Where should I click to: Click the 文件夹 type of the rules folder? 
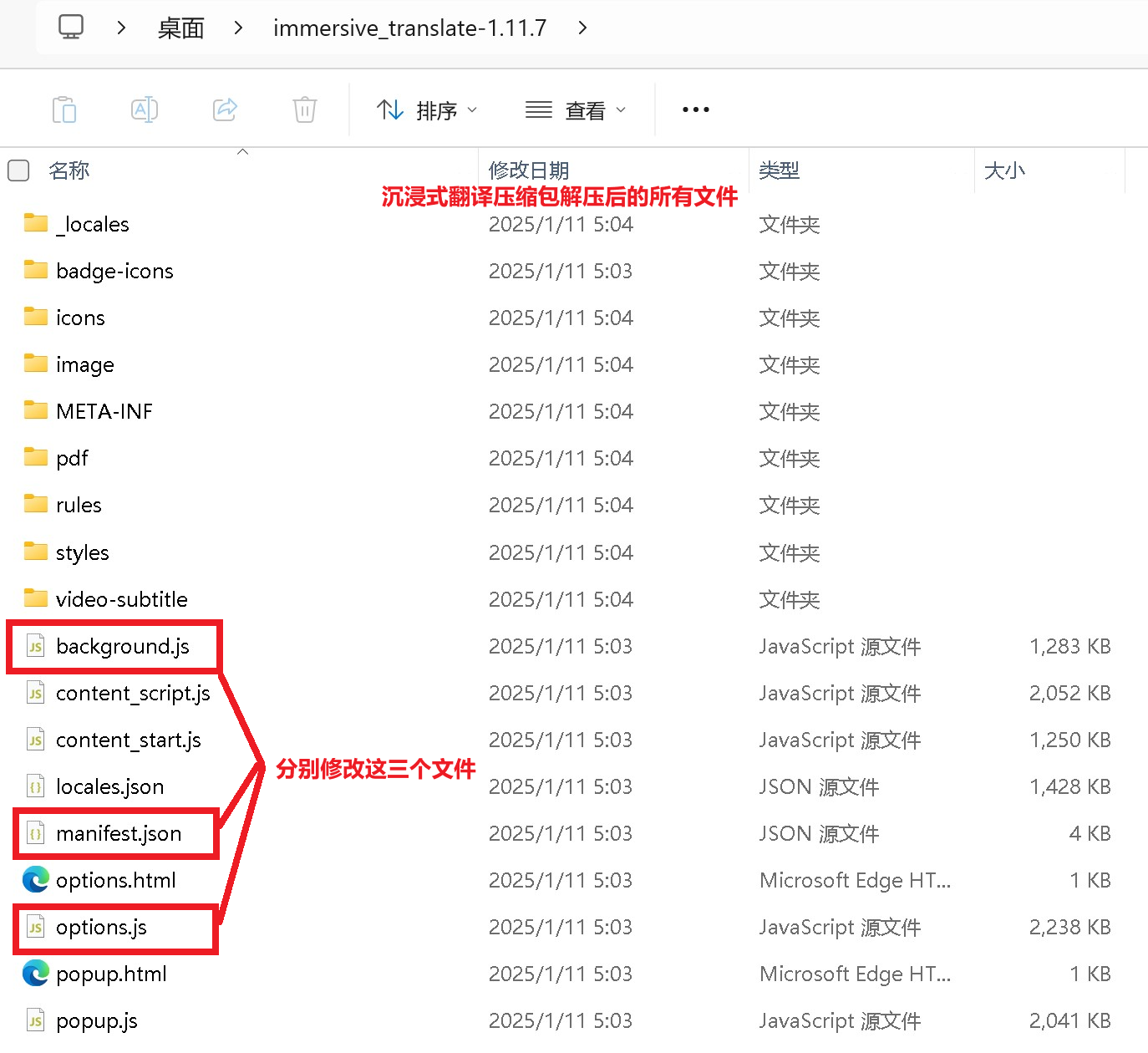tap(790, 505)
